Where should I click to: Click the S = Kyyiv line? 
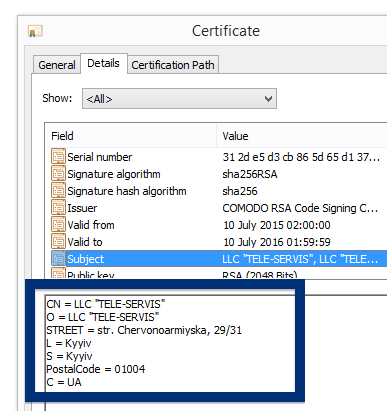click(69, 356)
